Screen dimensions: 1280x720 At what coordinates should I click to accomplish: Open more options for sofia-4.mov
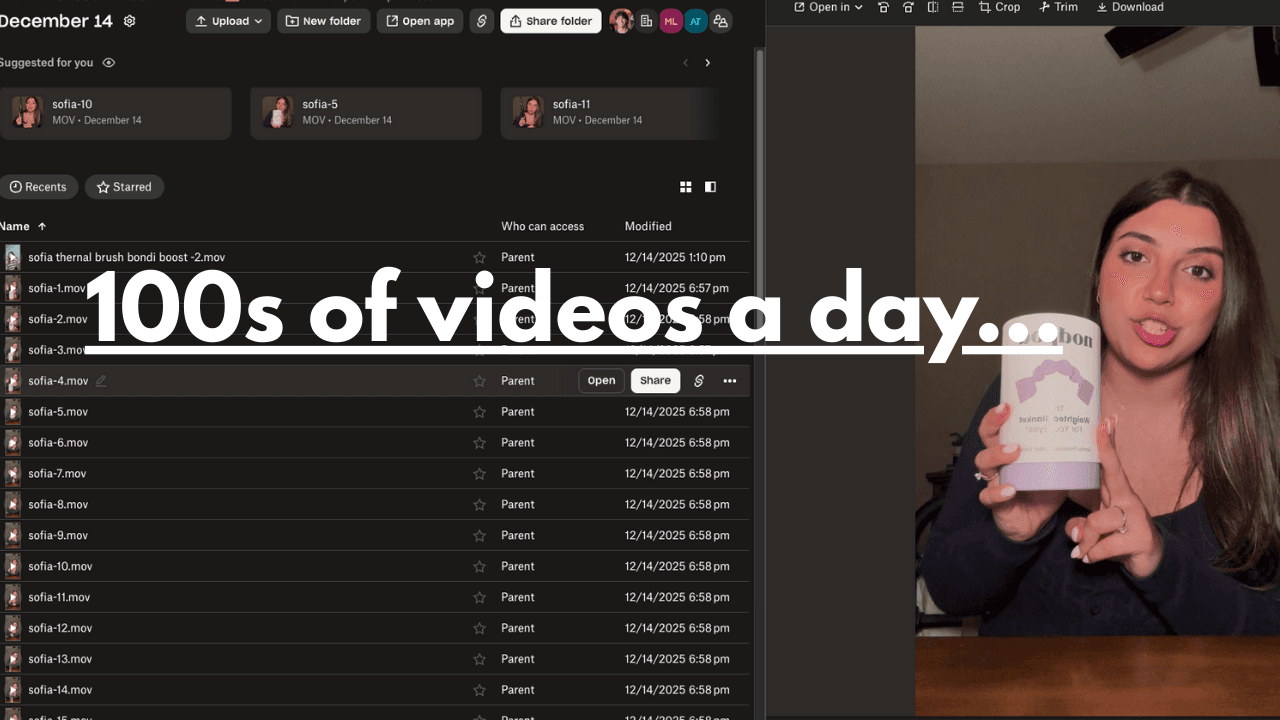point(730,381)
